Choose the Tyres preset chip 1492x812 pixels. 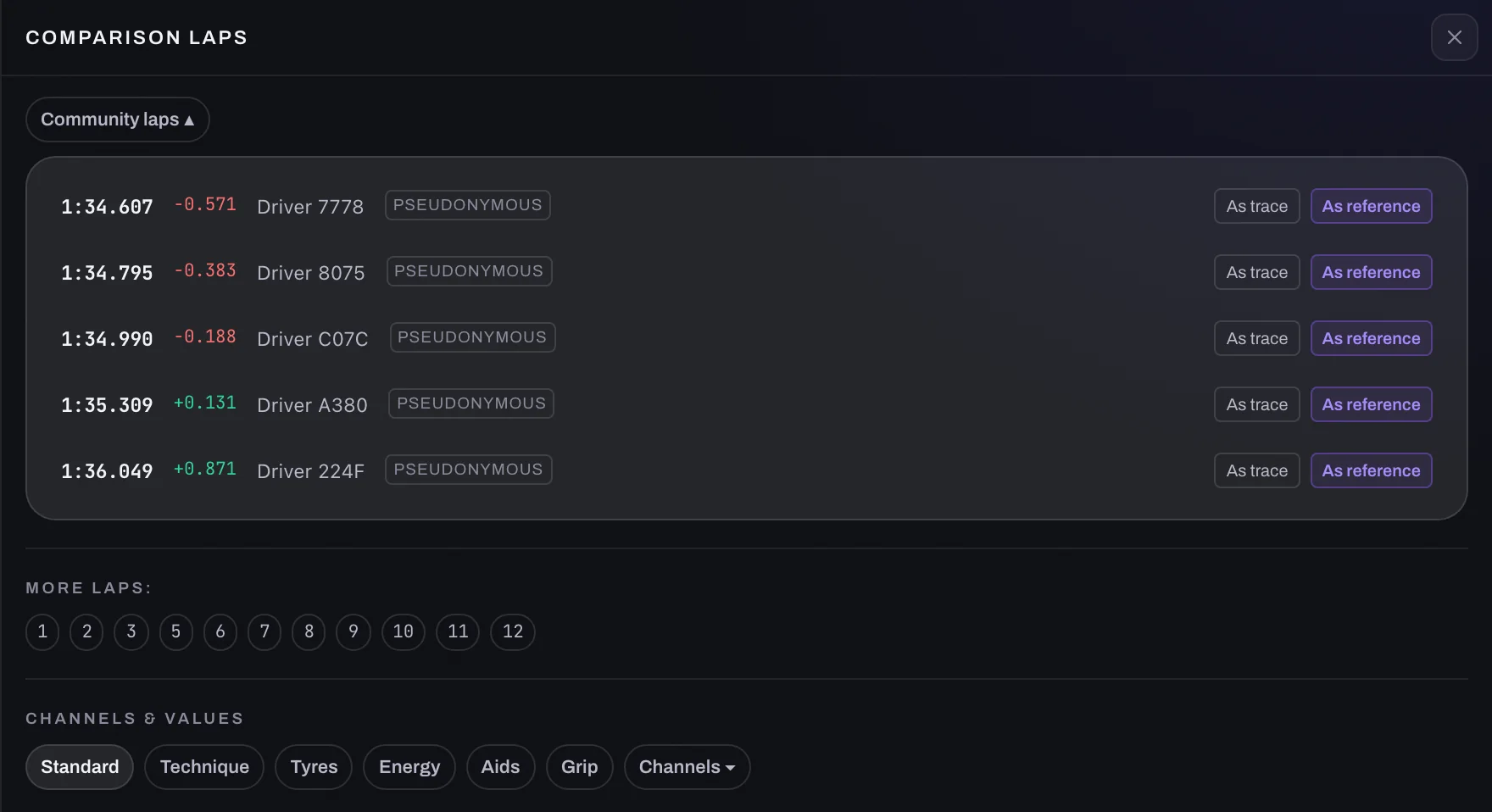[314, 767]
